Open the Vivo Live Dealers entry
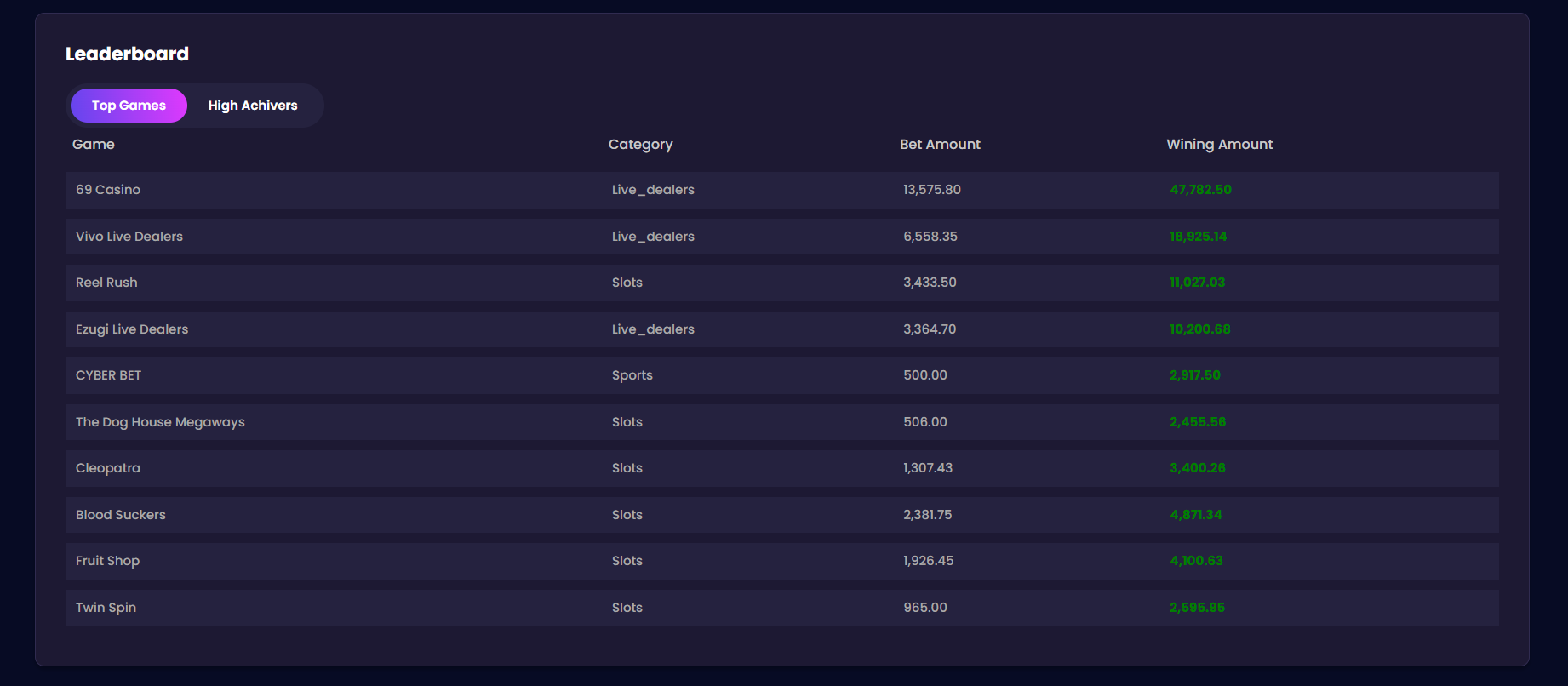Viewport: 1568px width, 686px height. point(129,237)
